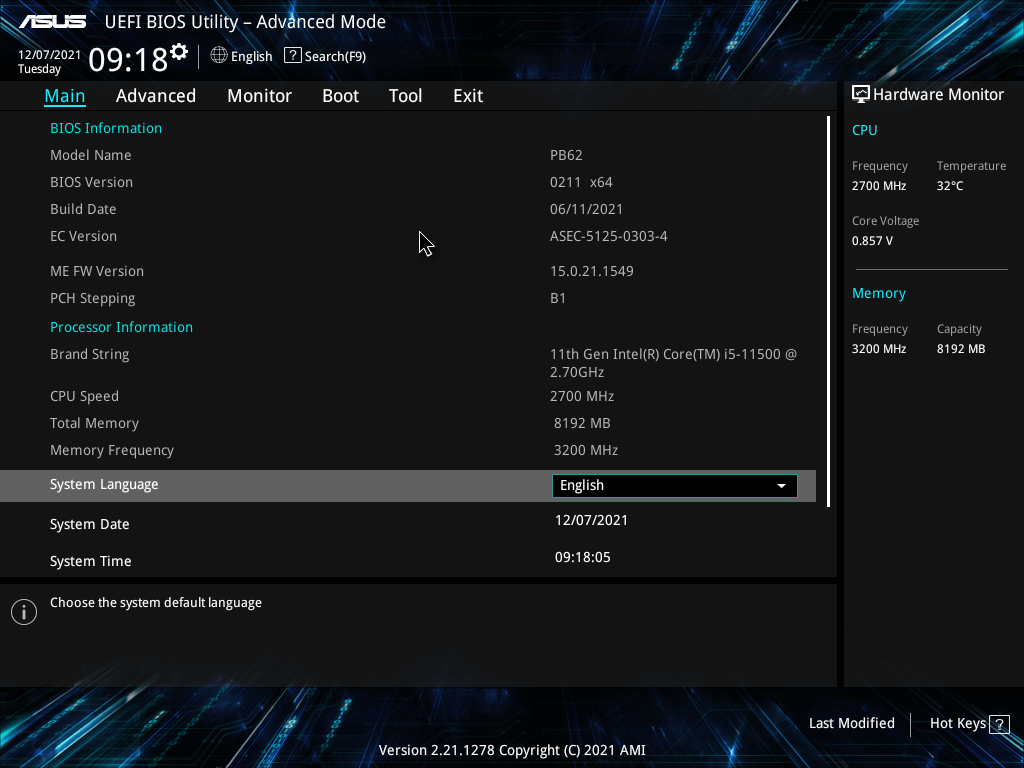Click the Processor Information heading
The width and height of the screenshot is (1024, 768).
(121, 327)
